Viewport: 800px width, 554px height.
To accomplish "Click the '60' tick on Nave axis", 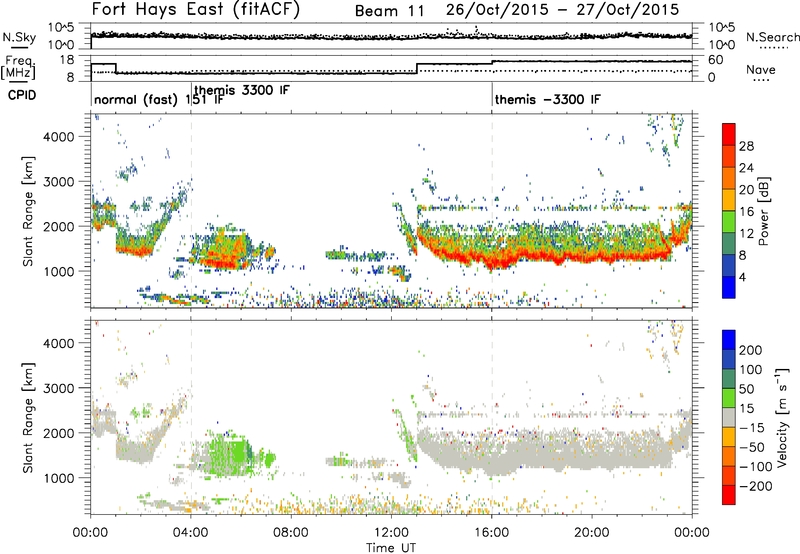I will tap(716, 60).
